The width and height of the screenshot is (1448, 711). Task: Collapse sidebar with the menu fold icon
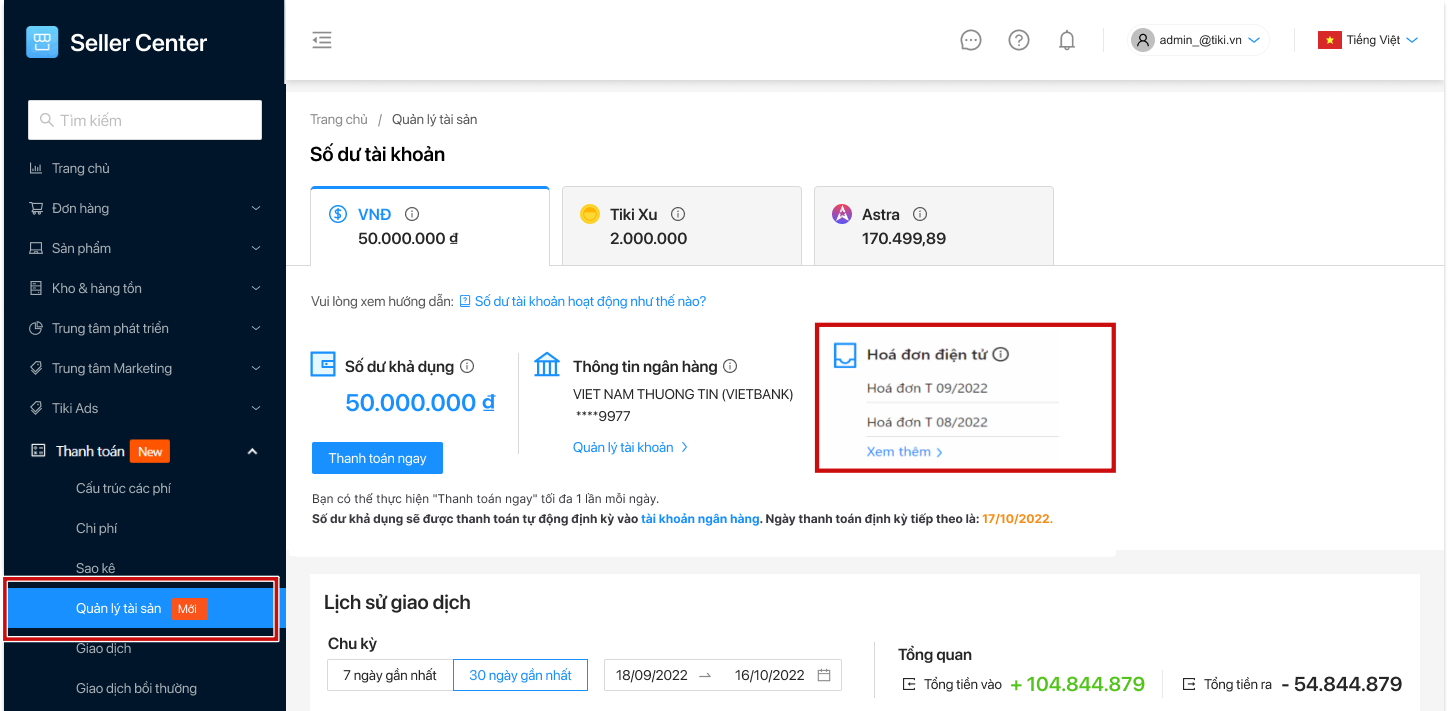tap(322, 40)
